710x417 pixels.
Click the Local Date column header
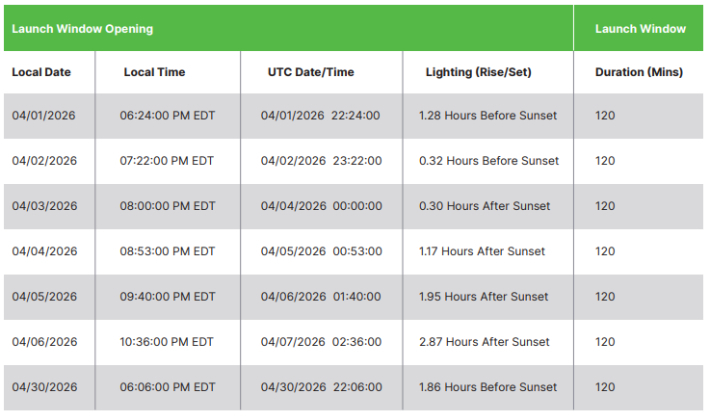pos(41,72)
